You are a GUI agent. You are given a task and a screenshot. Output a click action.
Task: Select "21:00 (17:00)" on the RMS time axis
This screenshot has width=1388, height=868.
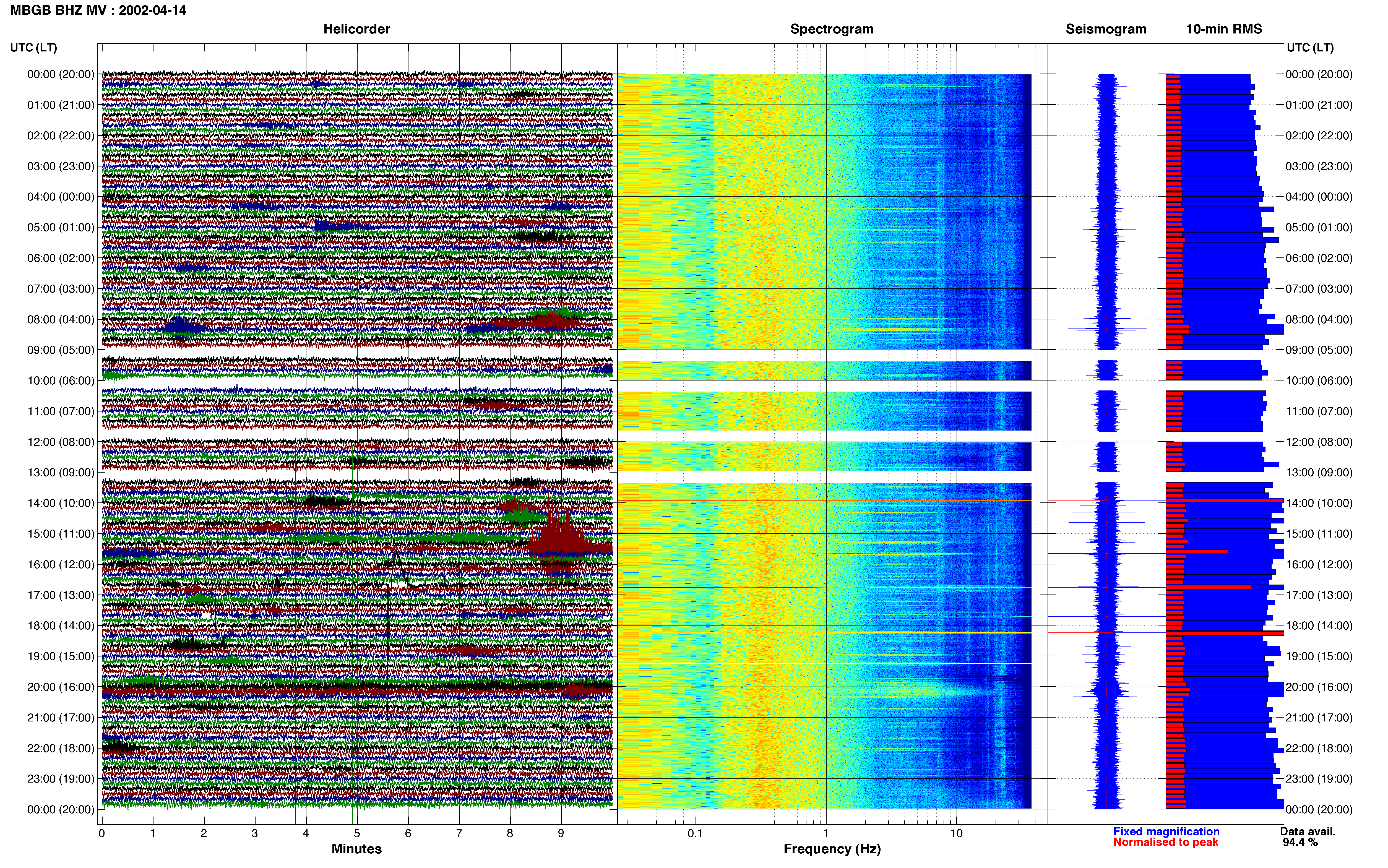click(1319, 718)
